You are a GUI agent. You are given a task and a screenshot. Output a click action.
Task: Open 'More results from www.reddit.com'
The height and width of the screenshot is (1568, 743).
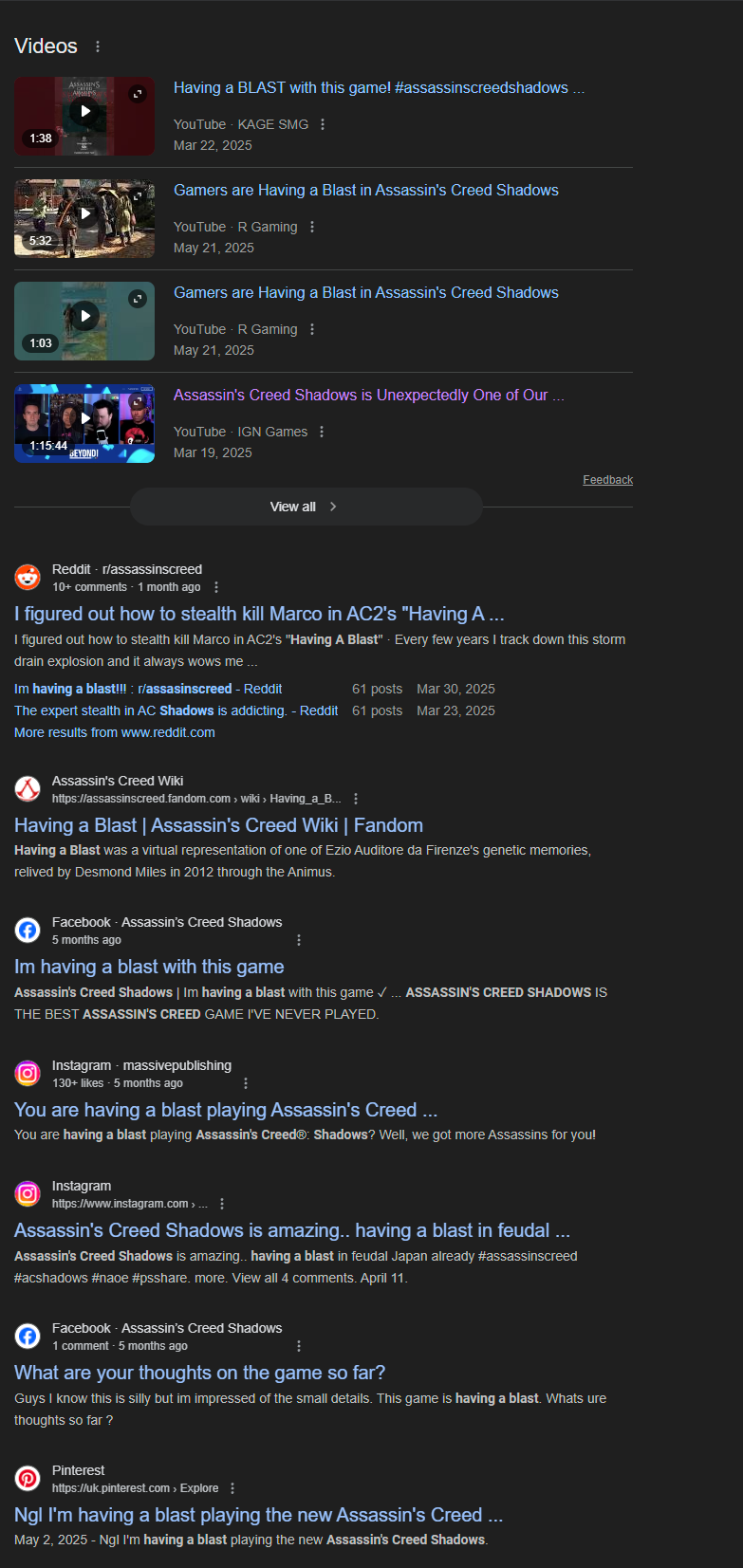tap(115, 732)
